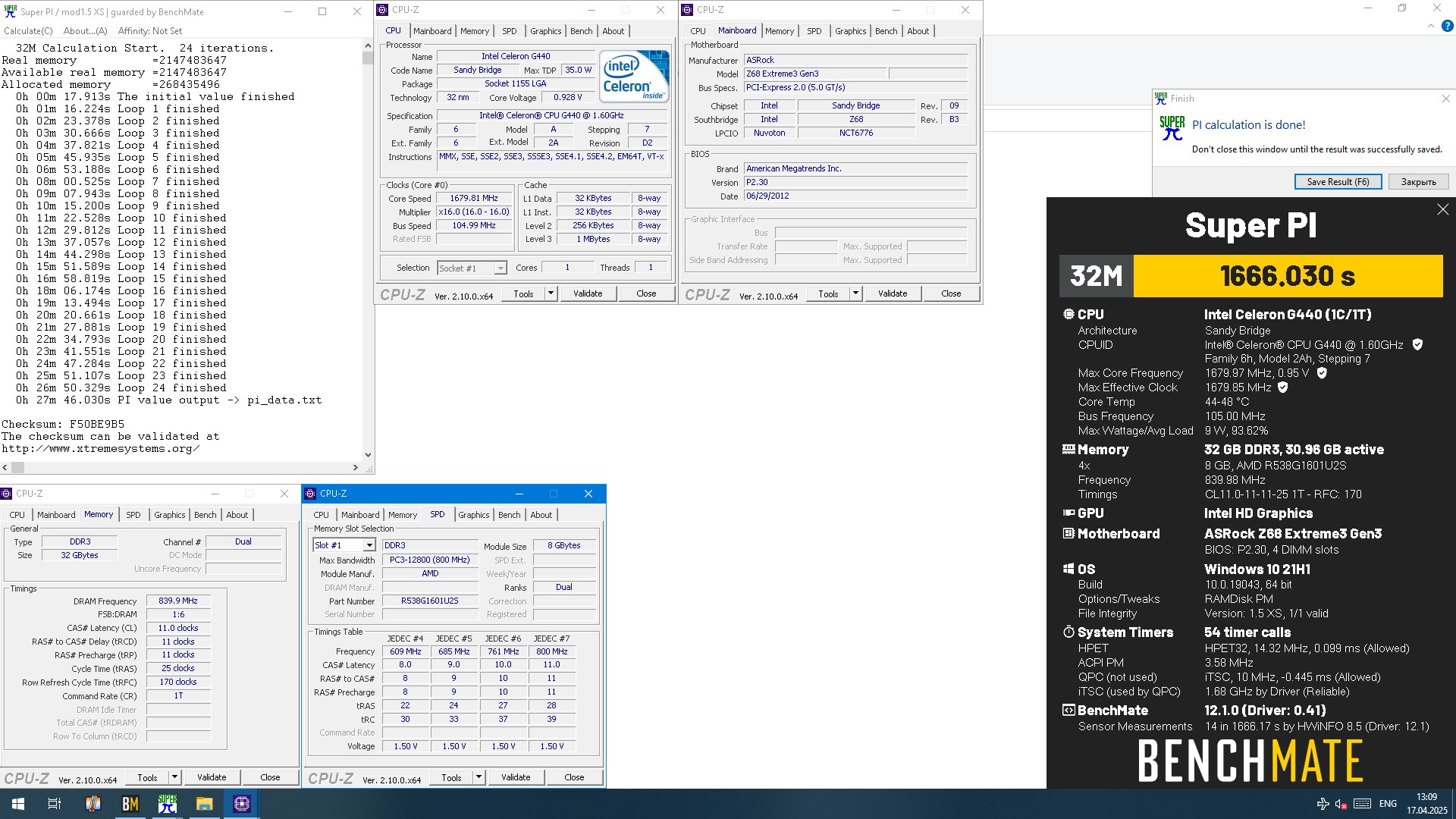Click Affinity: Not Set menu item
The width and height of the screenshot is (1456, 819).
tap(150, 31)
